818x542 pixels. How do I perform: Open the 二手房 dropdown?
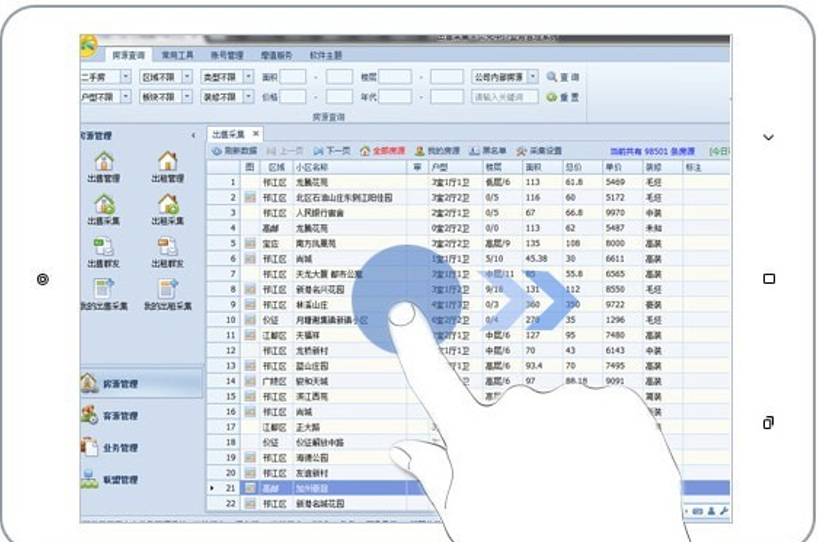[x=126, y=77]
